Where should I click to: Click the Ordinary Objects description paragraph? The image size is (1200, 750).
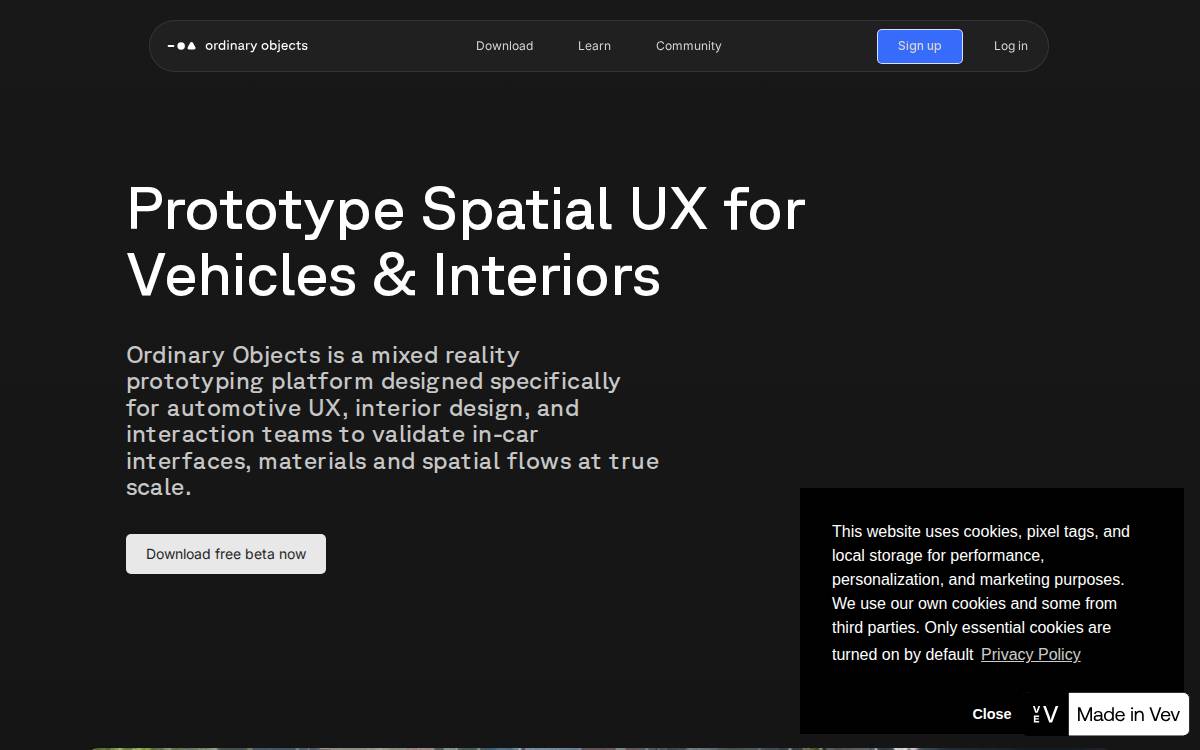pyautogui.click(x=392, y=421)
